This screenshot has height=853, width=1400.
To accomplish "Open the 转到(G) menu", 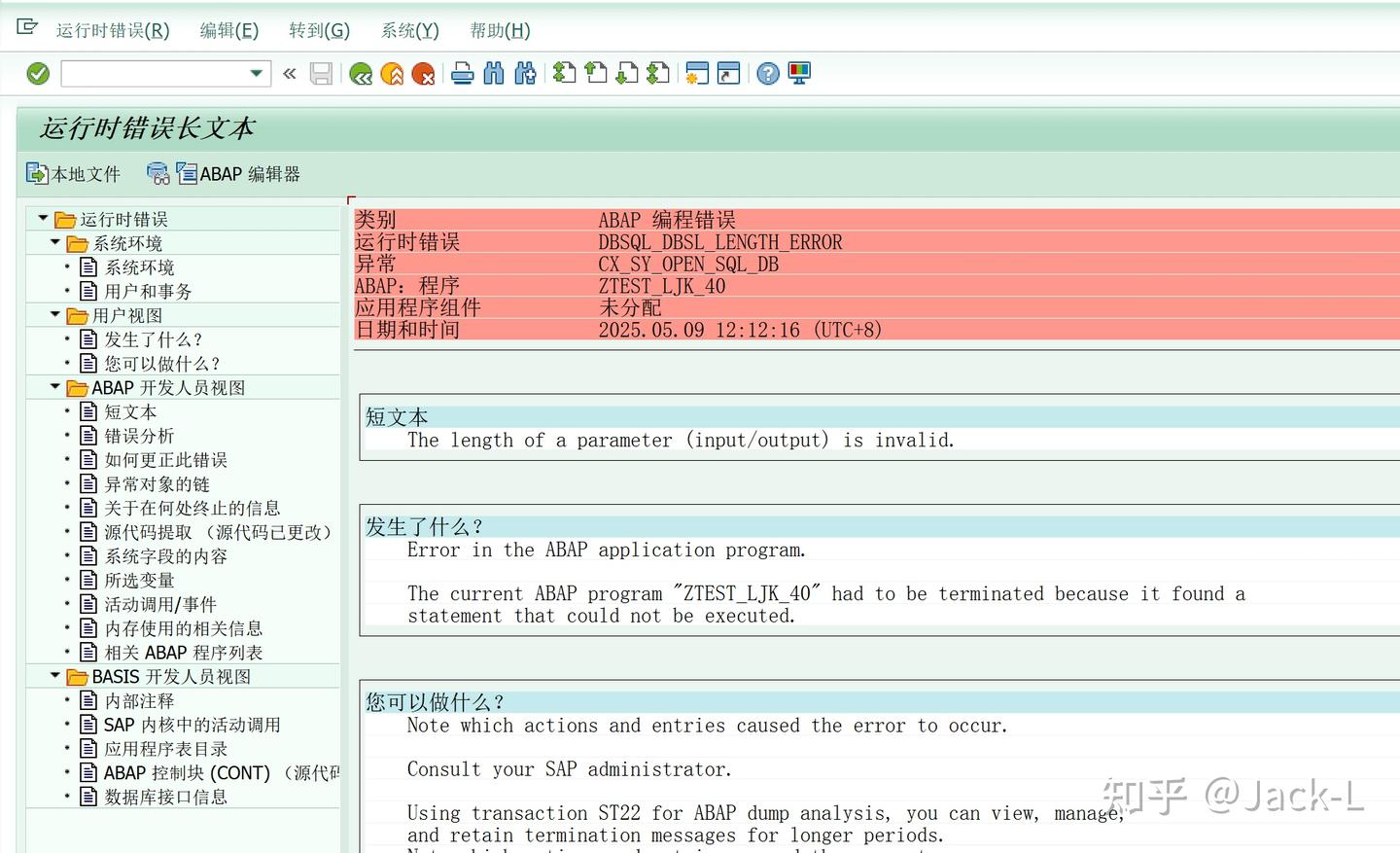I will click(320, 31).
